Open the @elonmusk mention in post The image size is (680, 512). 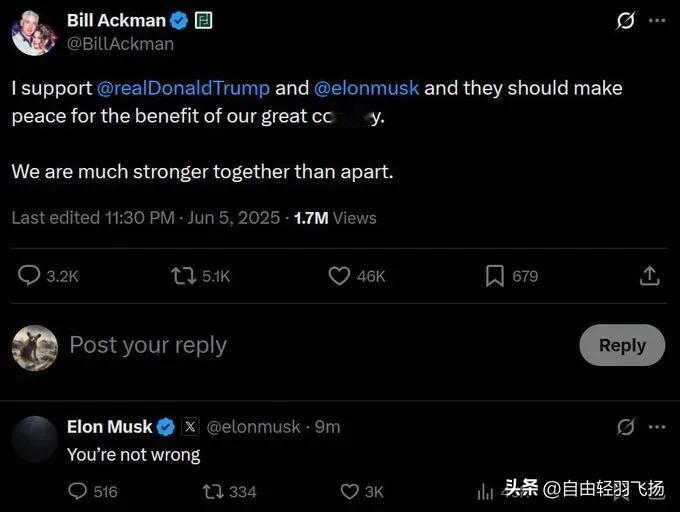367,88
